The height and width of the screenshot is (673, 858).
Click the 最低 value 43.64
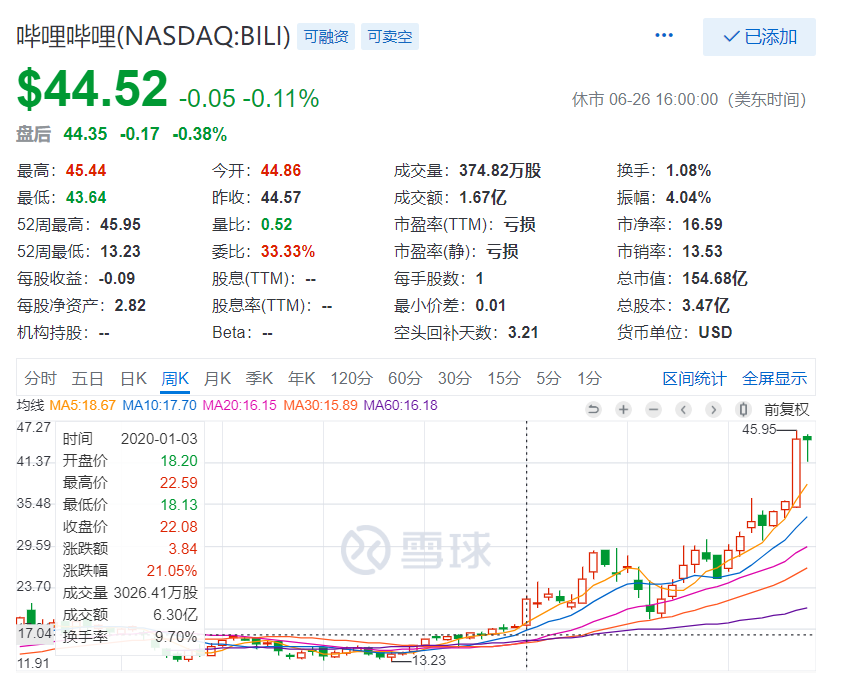pyautogui.click(x=86, y=198)
